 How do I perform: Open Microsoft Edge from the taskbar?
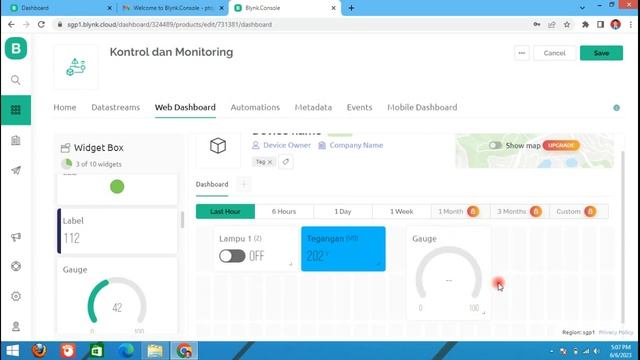click(126, 351)
